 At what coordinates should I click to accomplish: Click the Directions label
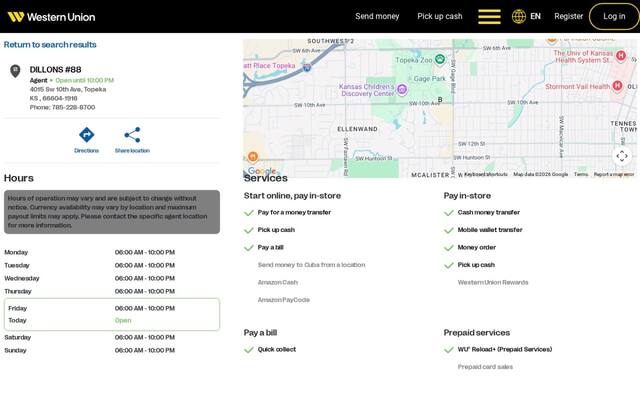tap(87, 151)
